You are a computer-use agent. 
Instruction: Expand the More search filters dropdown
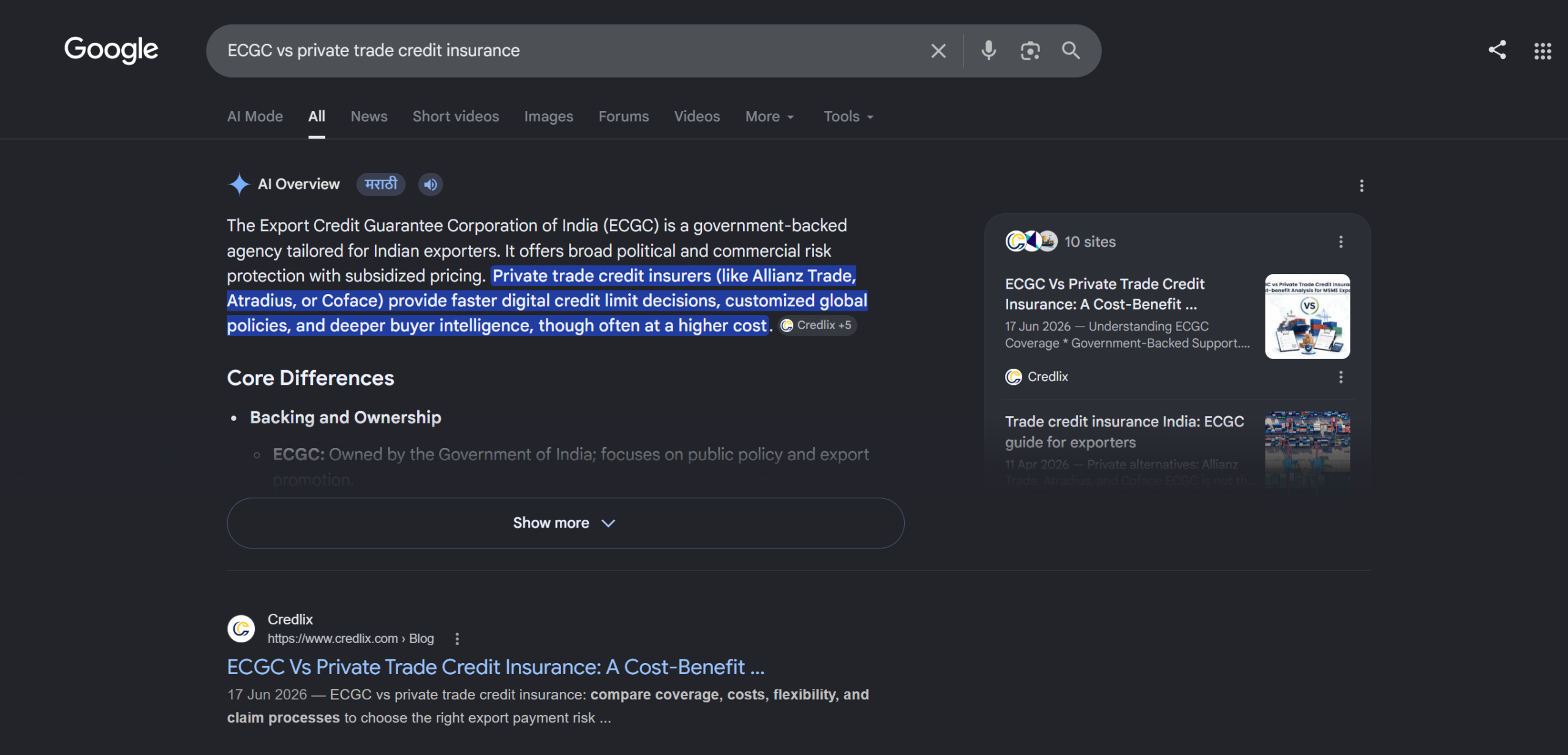coord(770,116)
